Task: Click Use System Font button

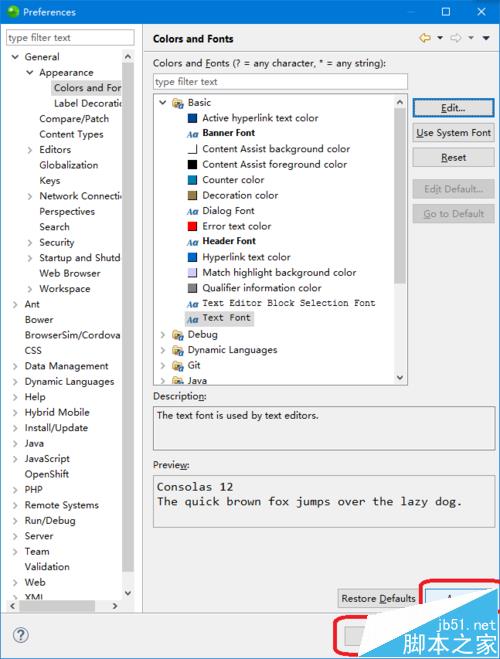Action: (453, 133)
